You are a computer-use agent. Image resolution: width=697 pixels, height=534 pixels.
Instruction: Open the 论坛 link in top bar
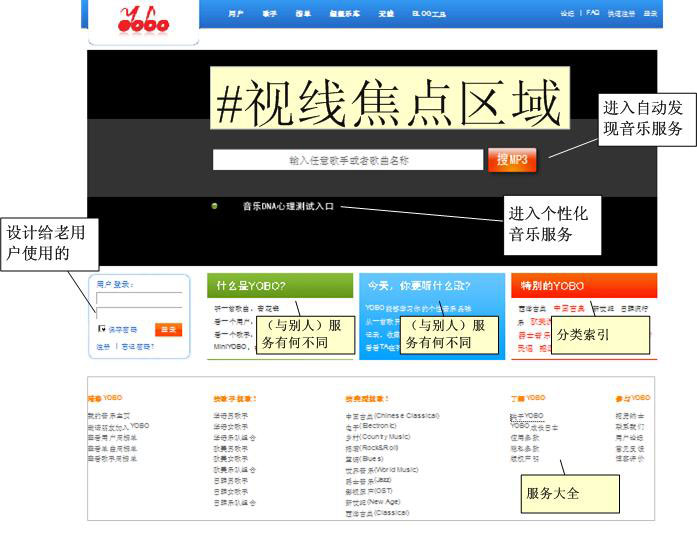567,14
